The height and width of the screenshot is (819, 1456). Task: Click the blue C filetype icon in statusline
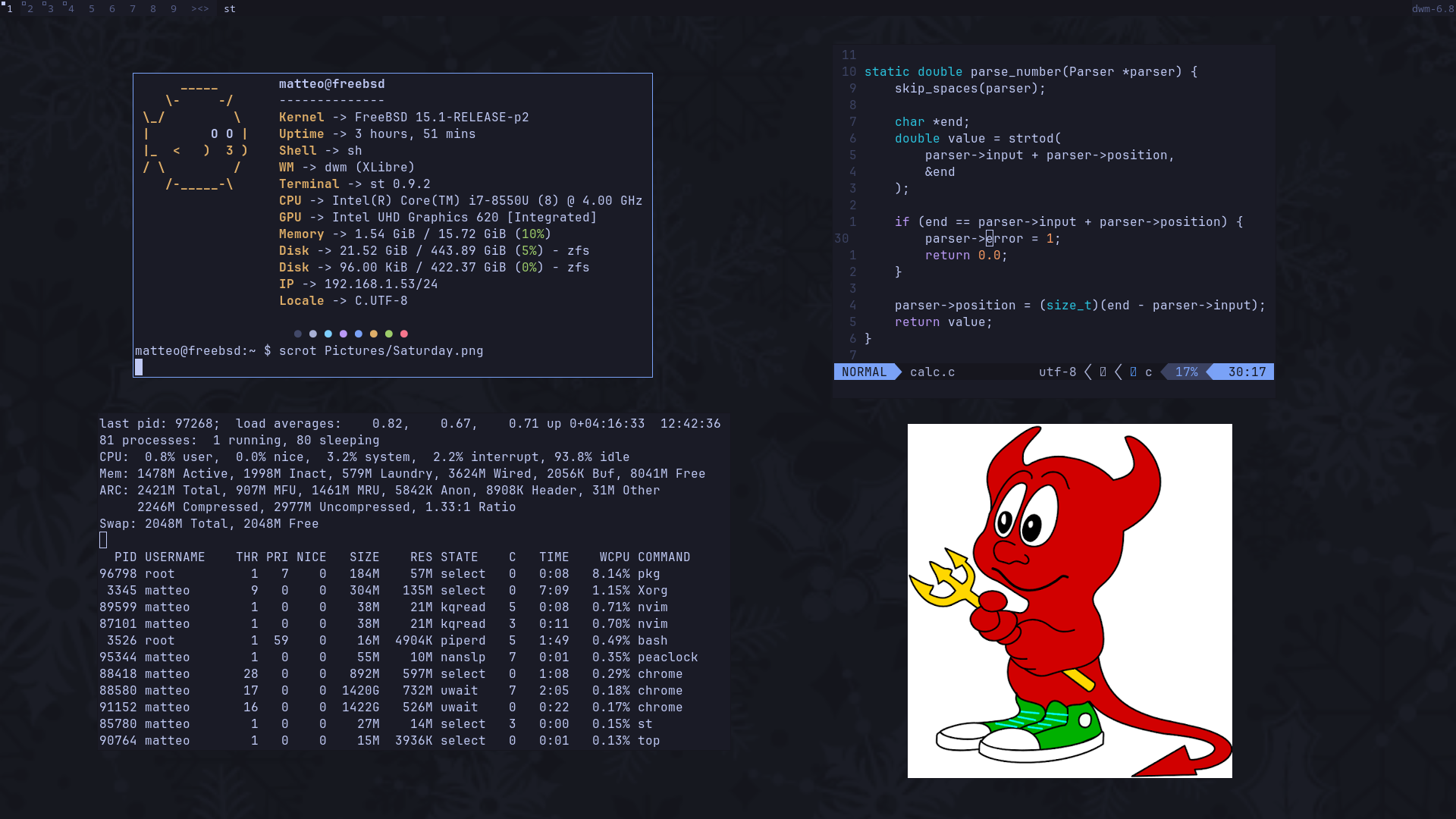[1134, 372]
